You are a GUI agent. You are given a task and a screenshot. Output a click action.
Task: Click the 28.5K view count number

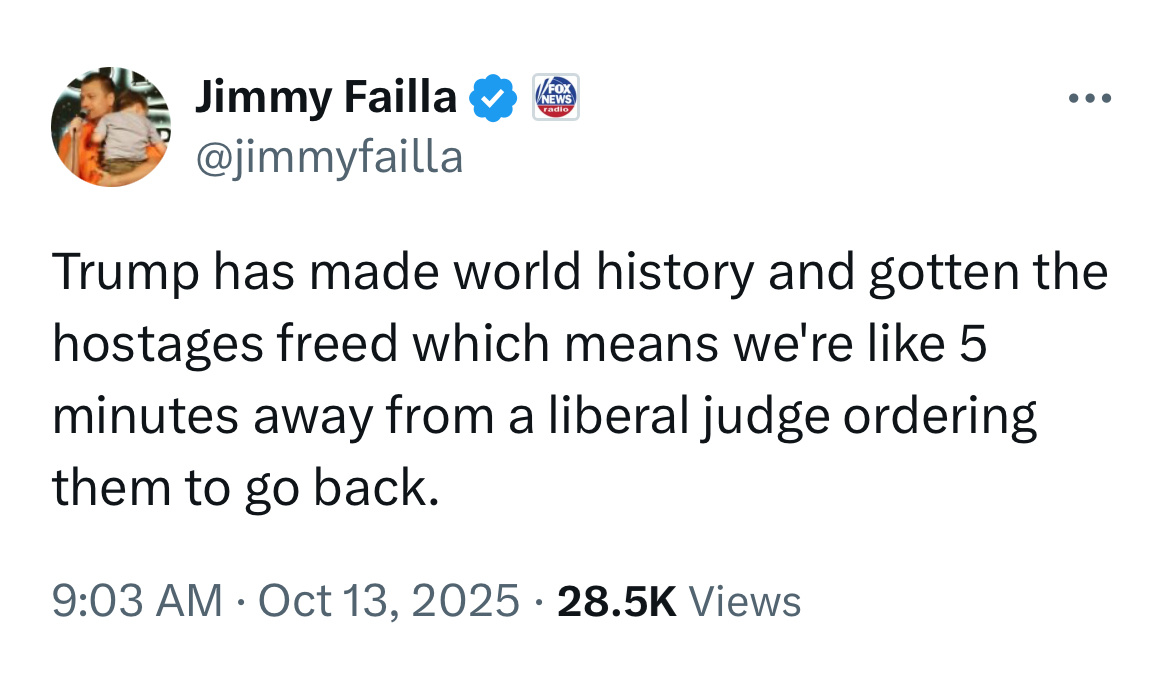[617, 601]
